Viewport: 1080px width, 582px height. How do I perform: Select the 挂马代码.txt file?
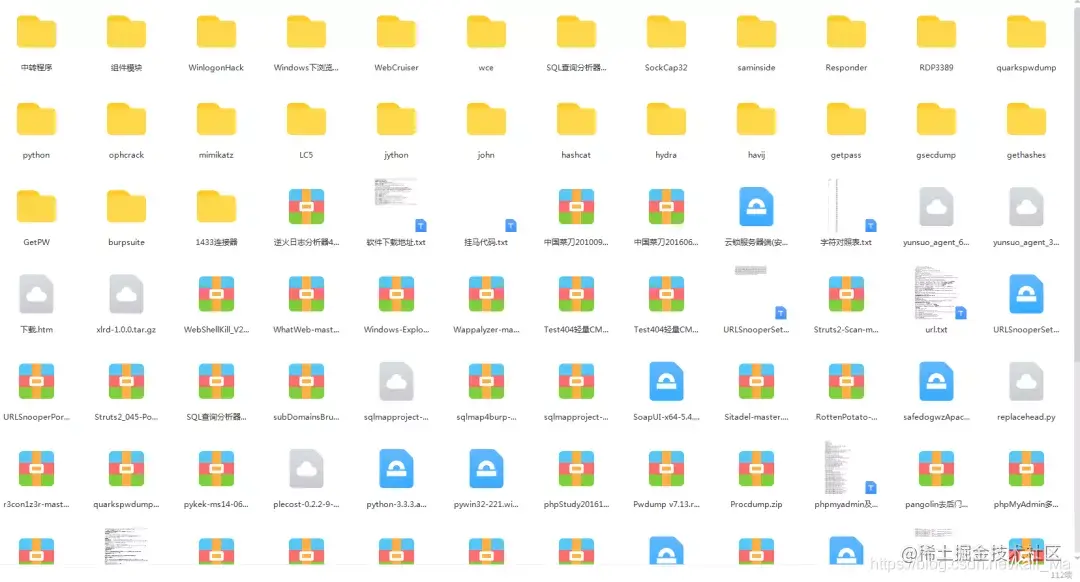(486, 242)
